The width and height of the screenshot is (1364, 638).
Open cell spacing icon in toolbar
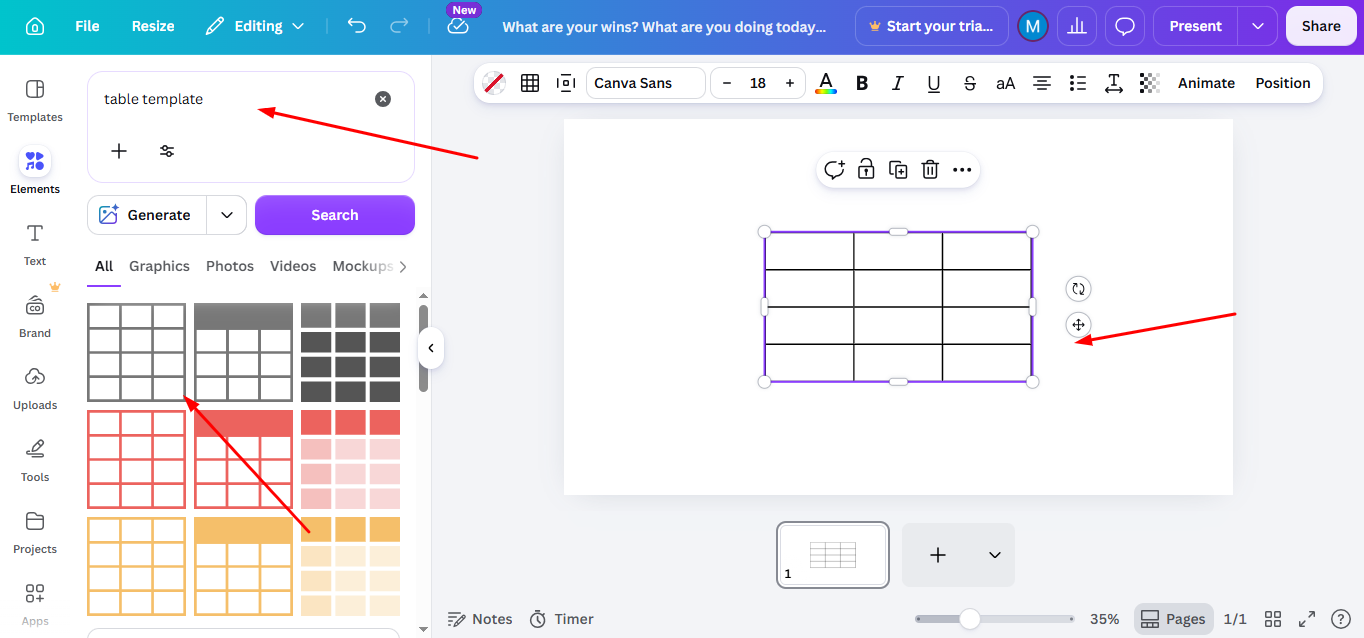(x=566, y=83)
